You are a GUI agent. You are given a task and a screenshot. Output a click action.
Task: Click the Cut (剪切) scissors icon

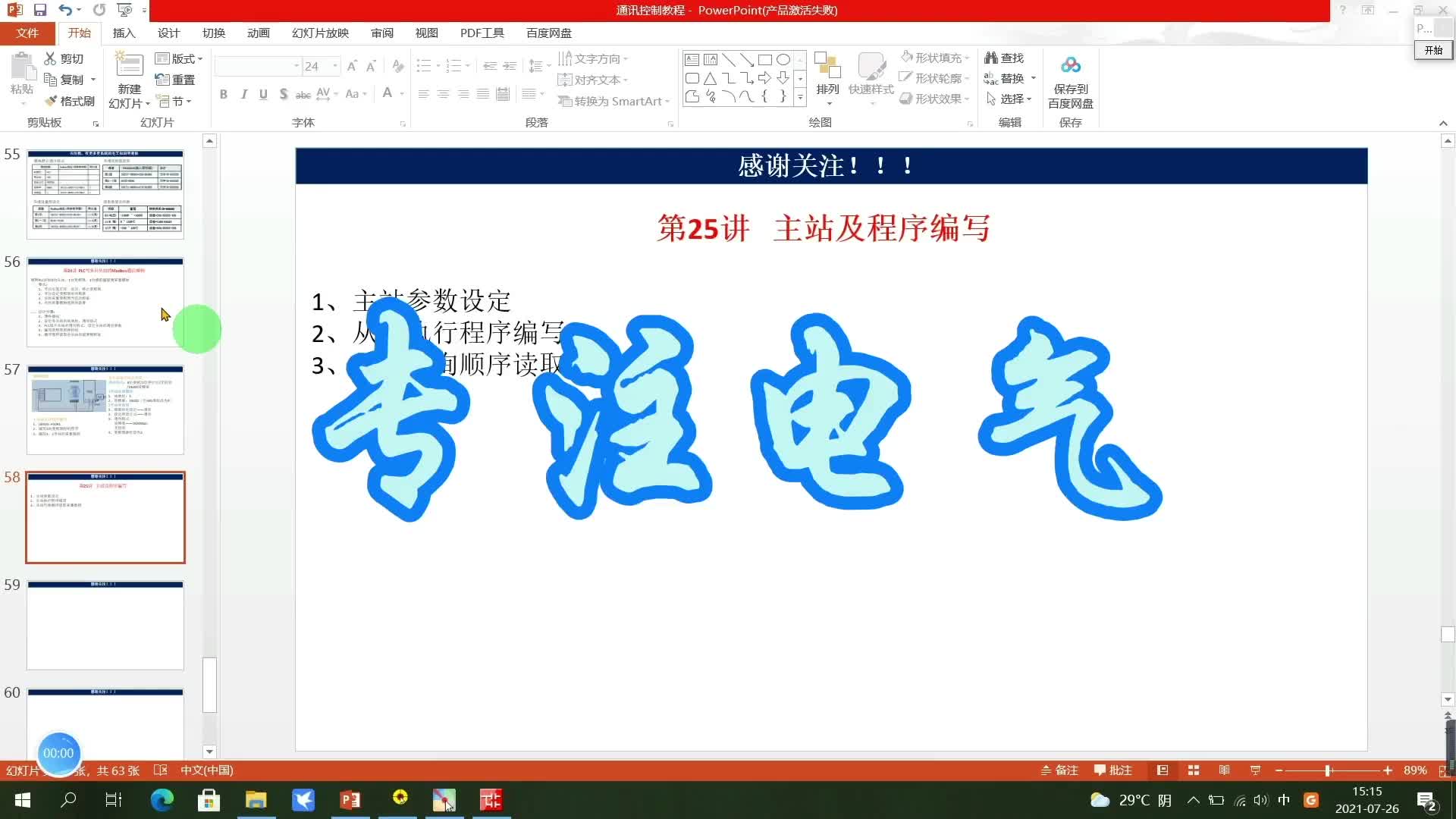point(50,58)
